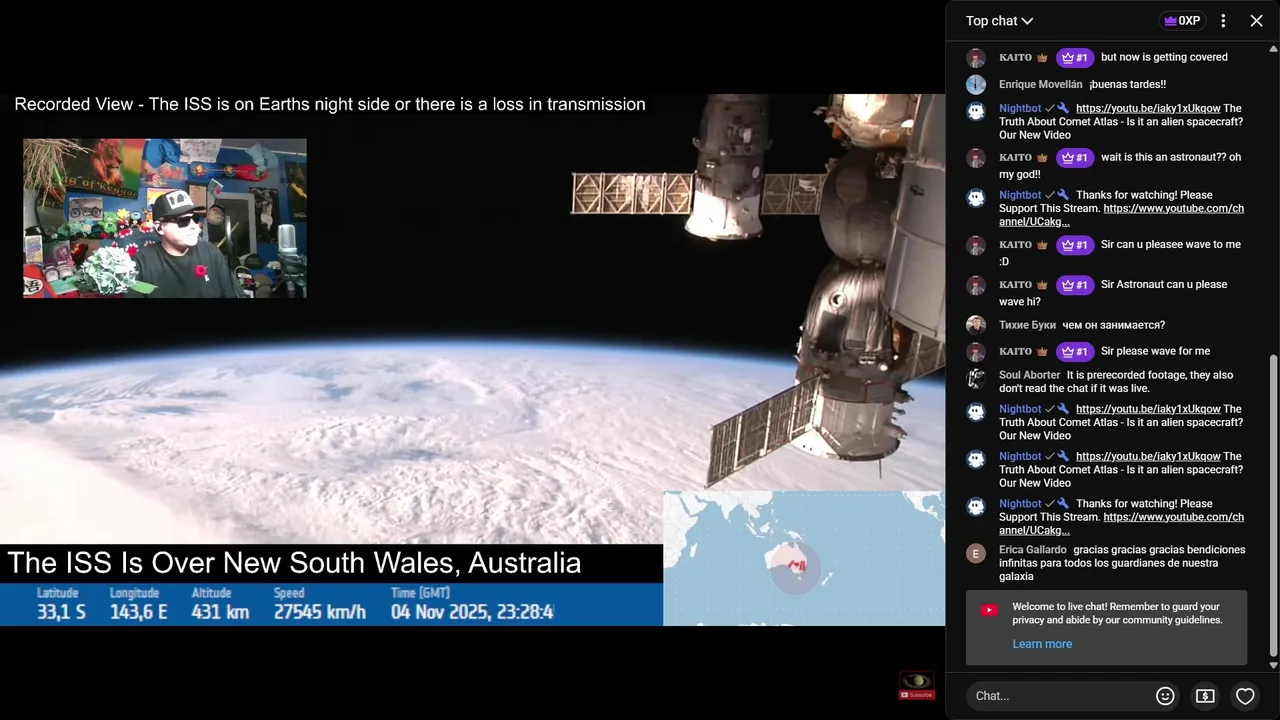
Task: Send a heart reaction
Action: coord(1245,696)
